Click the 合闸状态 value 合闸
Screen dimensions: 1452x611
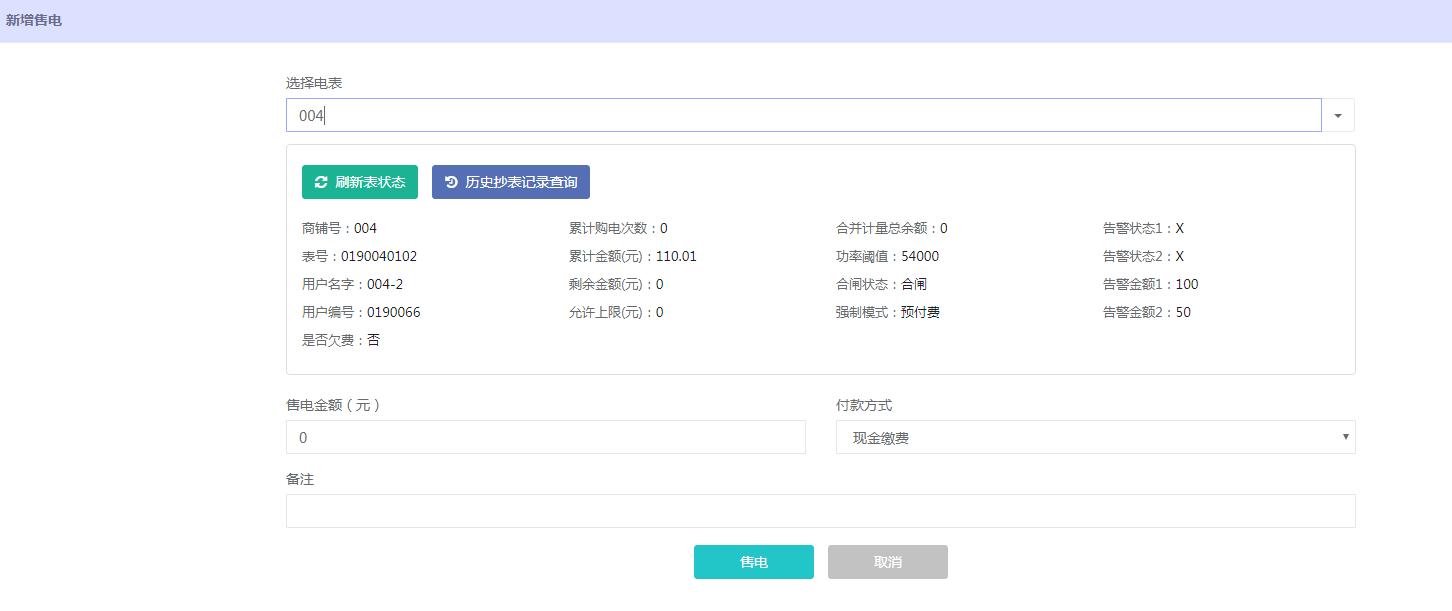point(914,284)
